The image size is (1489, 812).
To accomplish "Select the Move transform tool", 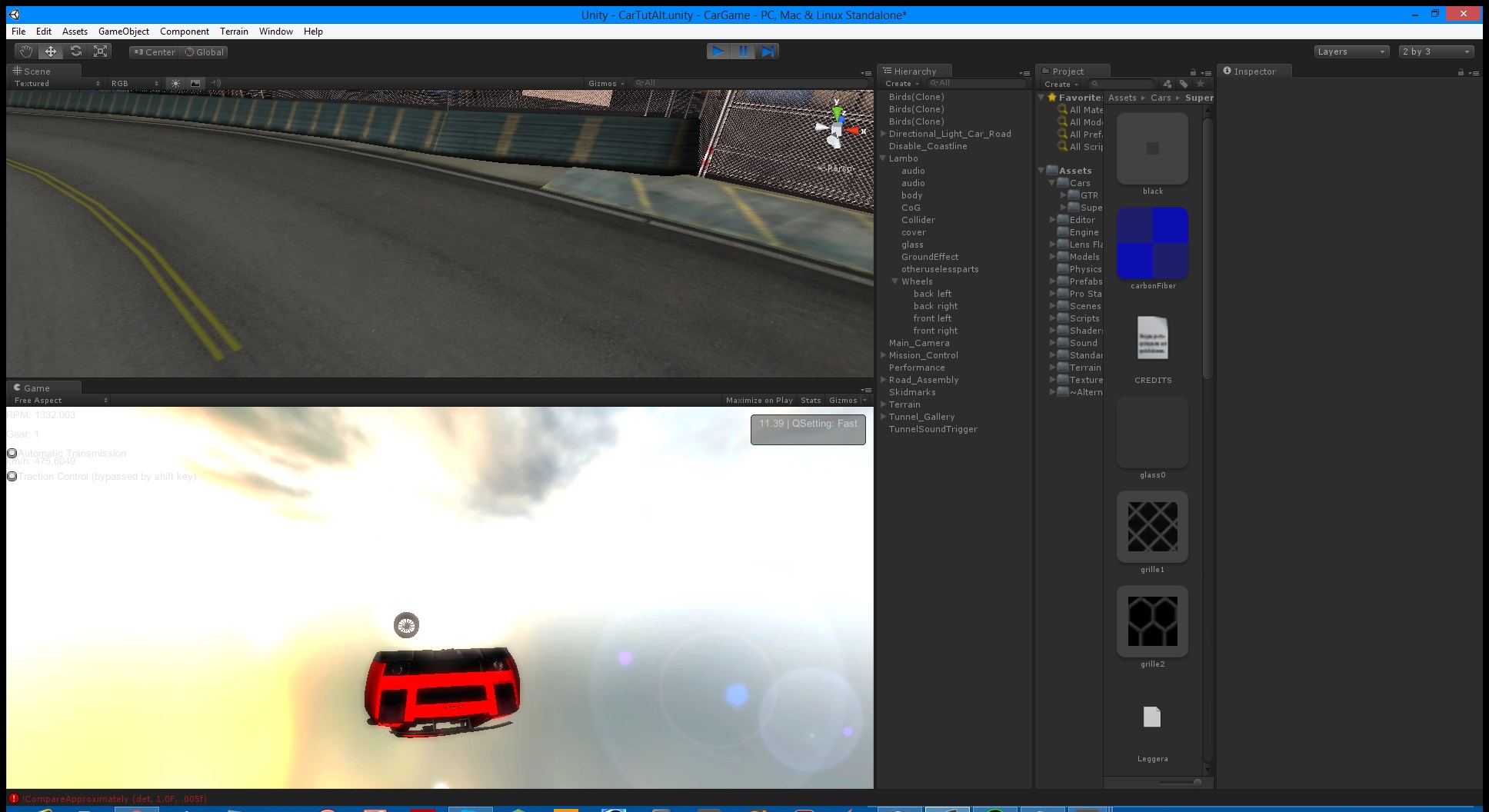I will pyautogui.click(x=50, y=51).
